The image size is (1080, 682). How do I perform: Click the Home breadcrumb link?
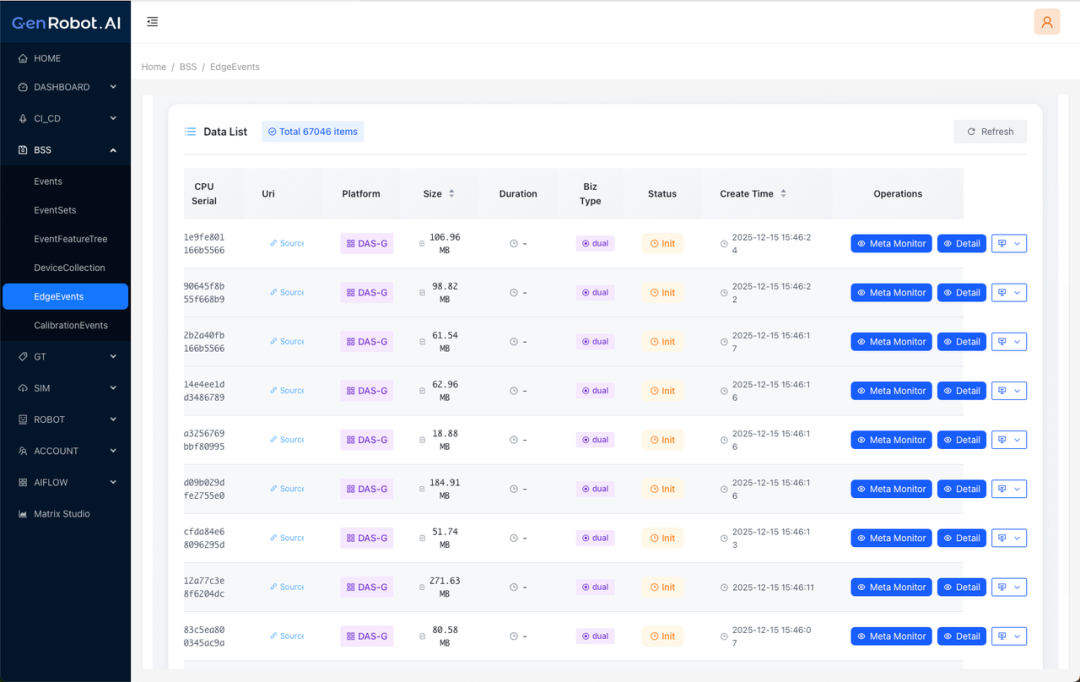tap(153, 67)
